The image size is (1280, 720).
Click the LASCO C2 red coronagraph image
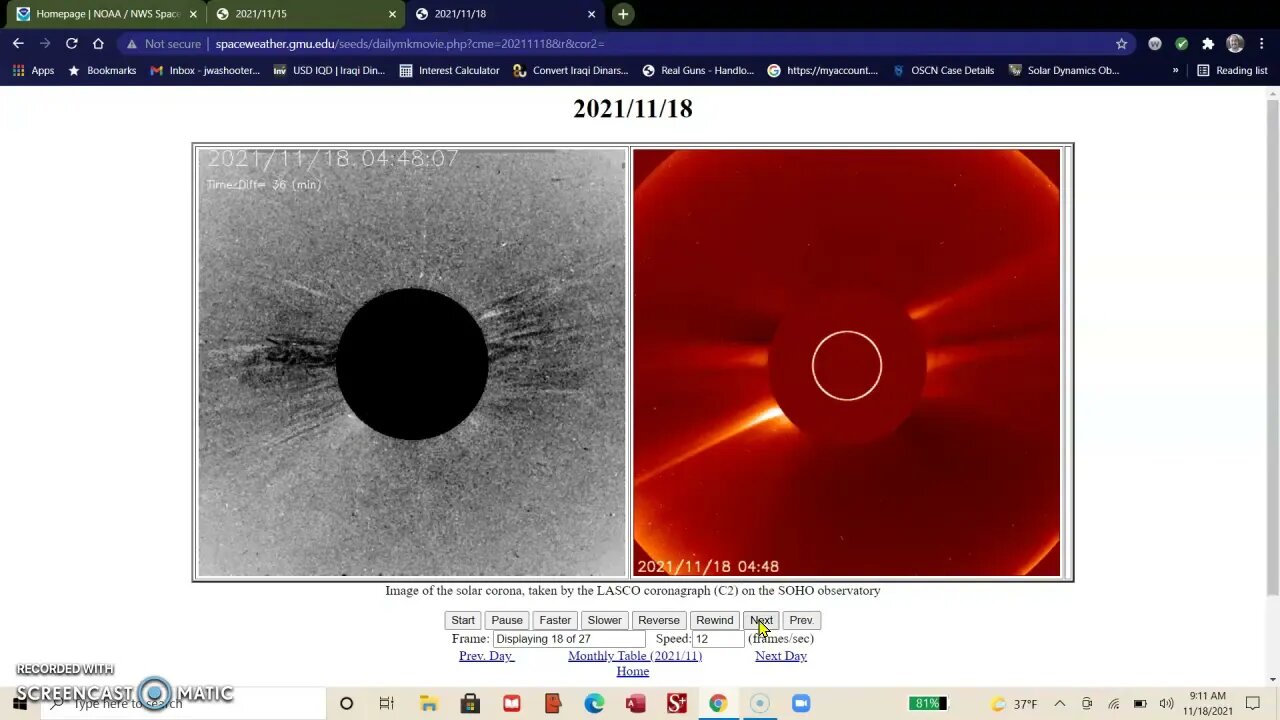pos(846,363)
